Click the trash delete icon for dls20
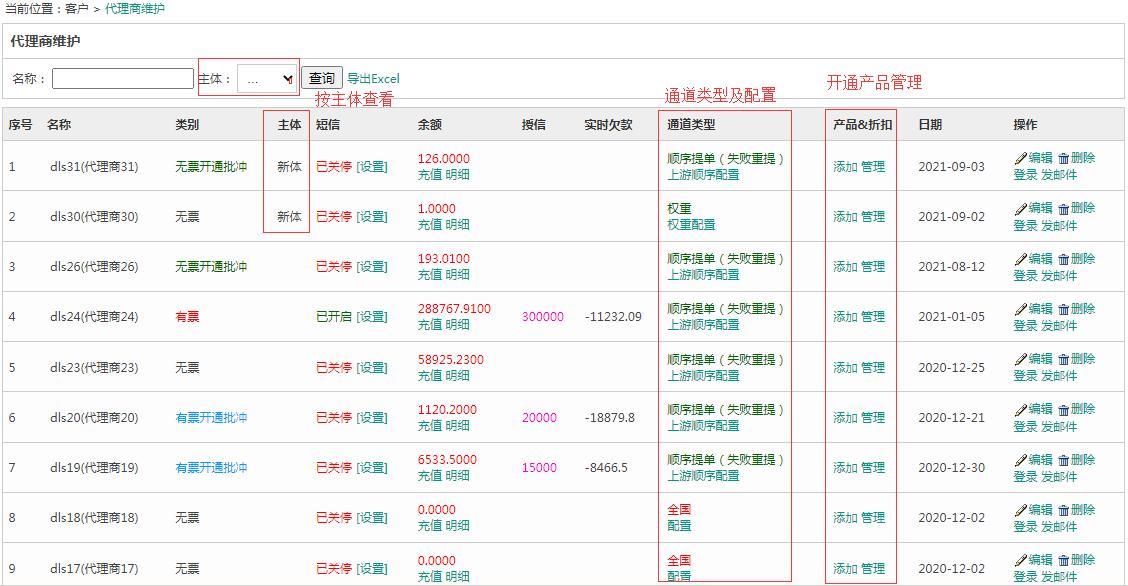The image size is (1128, 586). pos(1063,409)
